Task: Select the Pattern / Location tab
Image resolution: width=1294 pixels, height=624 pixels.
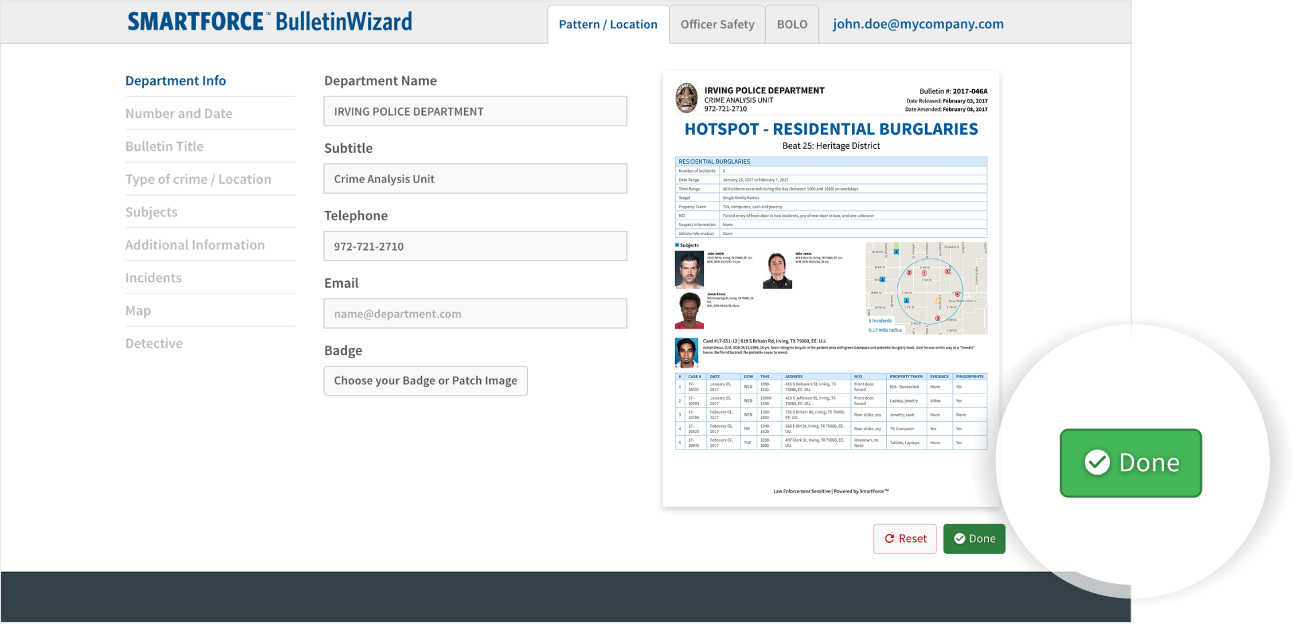Action: 608,24
